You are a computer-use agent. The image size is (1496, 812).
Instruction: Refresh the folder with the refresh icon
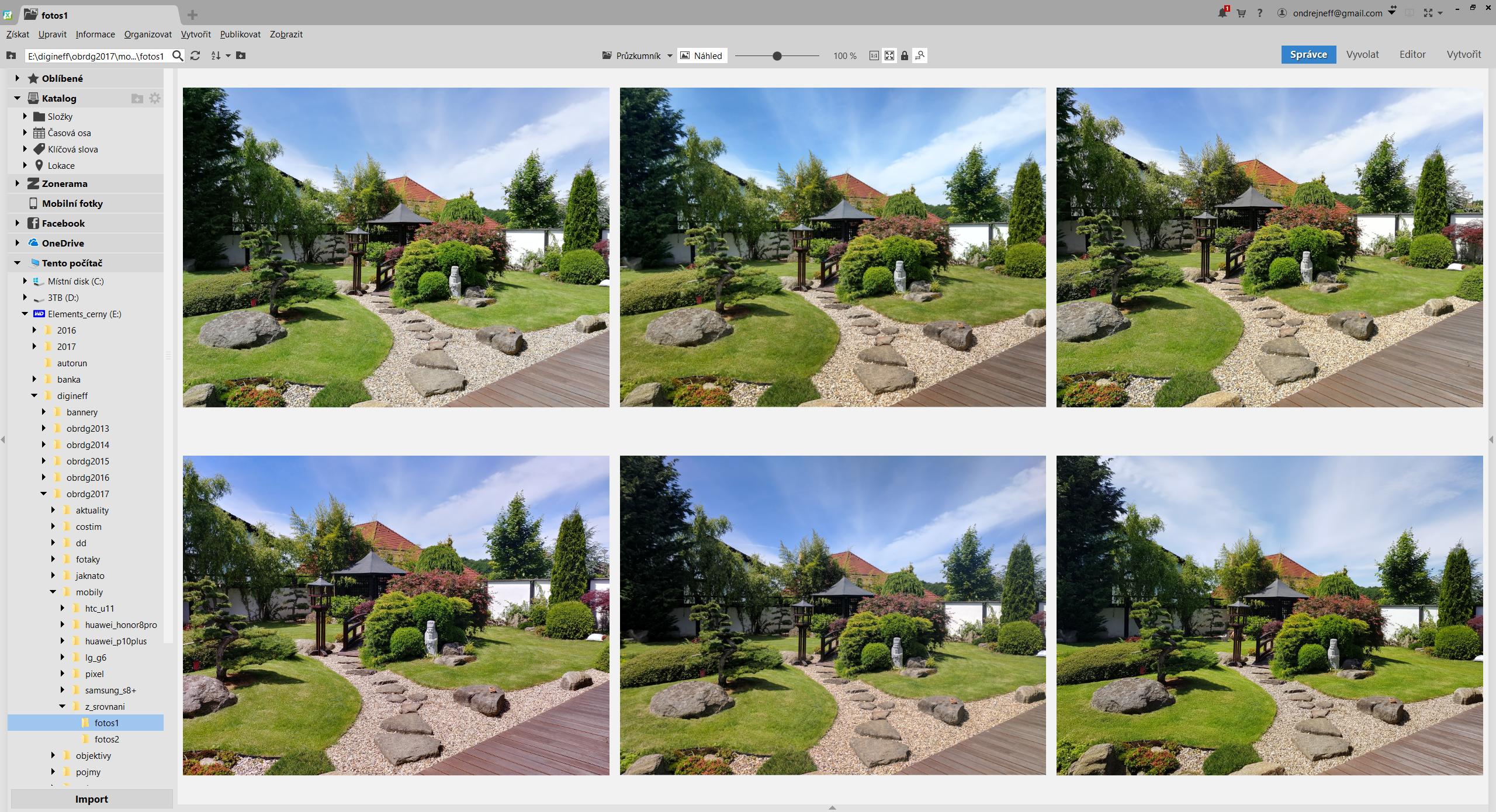(x=195, y=55)
